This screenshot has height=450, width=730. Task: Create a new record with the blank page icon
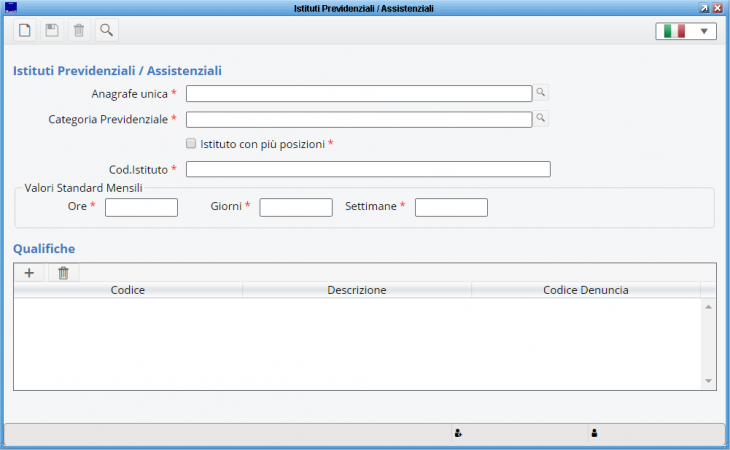click(x=25, y=30)
